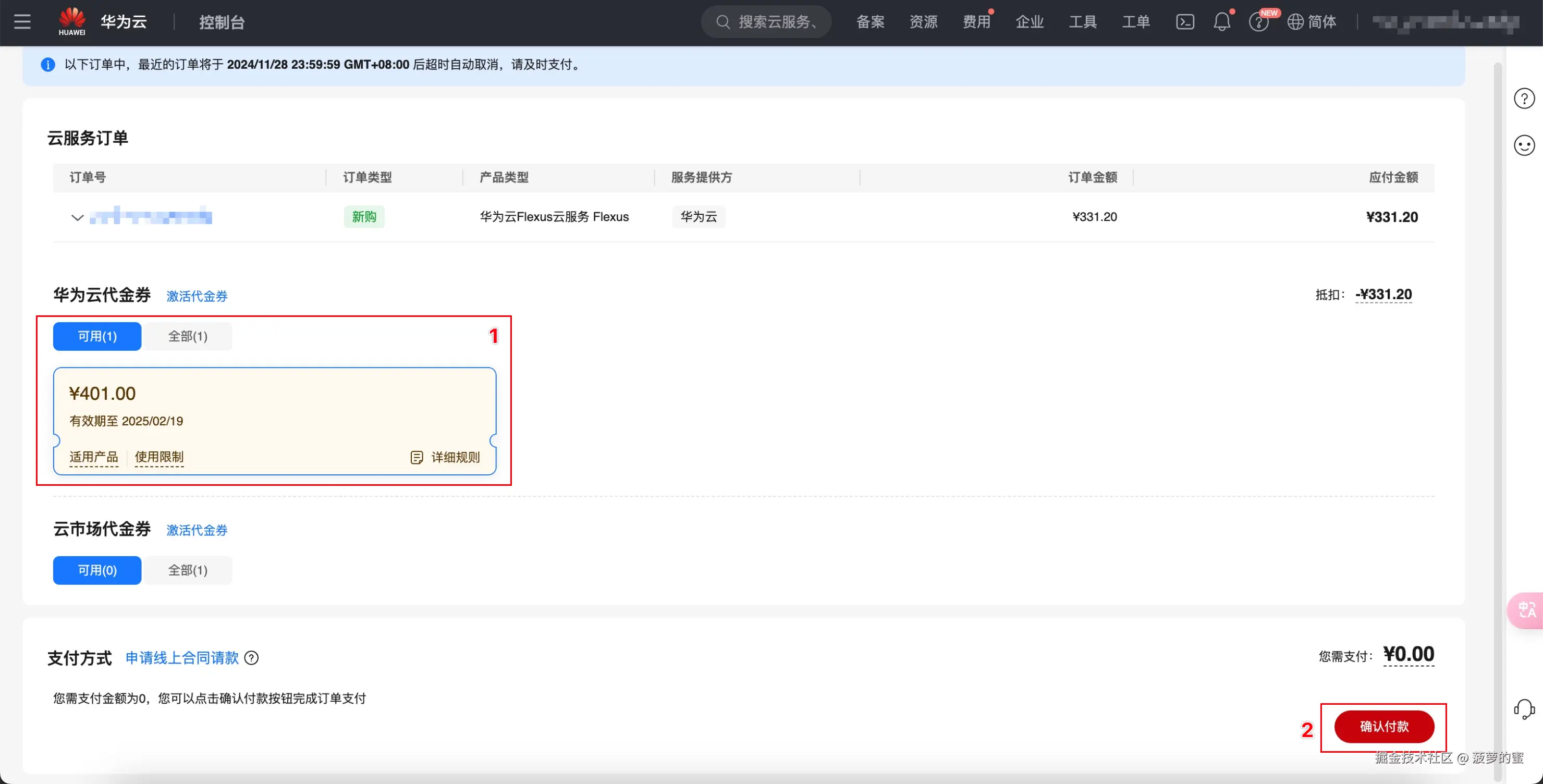Screen dimensions: 1543x784
Task: Click the 华为云 provider tag
Action: click(x=699, y=217)
